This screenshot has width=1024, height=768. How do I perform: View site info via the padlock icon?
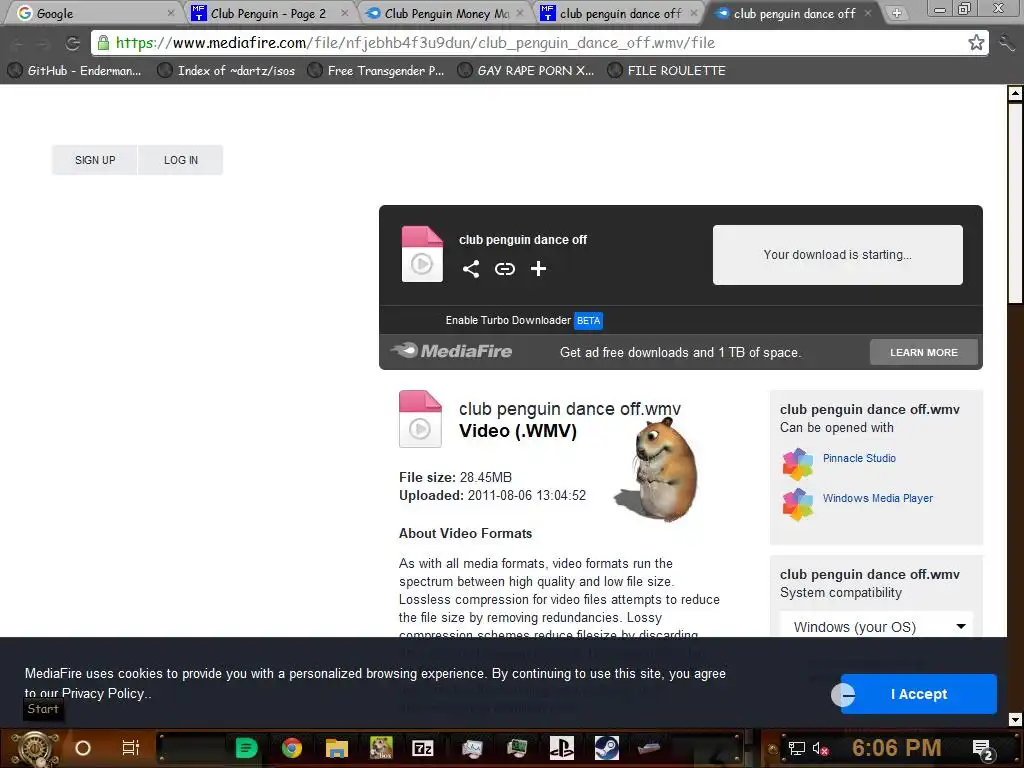103,42
